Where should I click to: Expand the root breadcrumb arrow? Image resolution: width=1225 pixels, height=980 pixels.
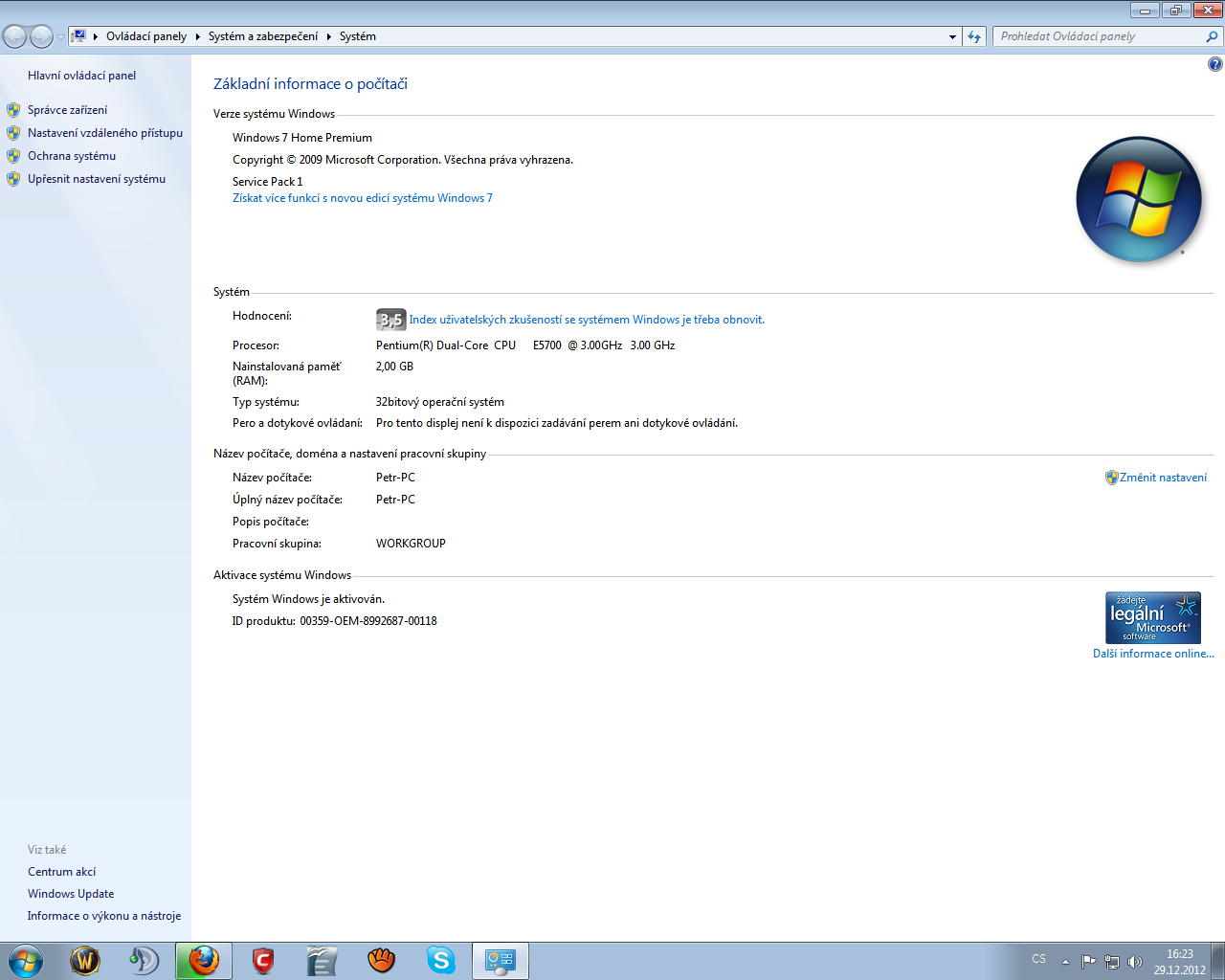click(96, 36)
